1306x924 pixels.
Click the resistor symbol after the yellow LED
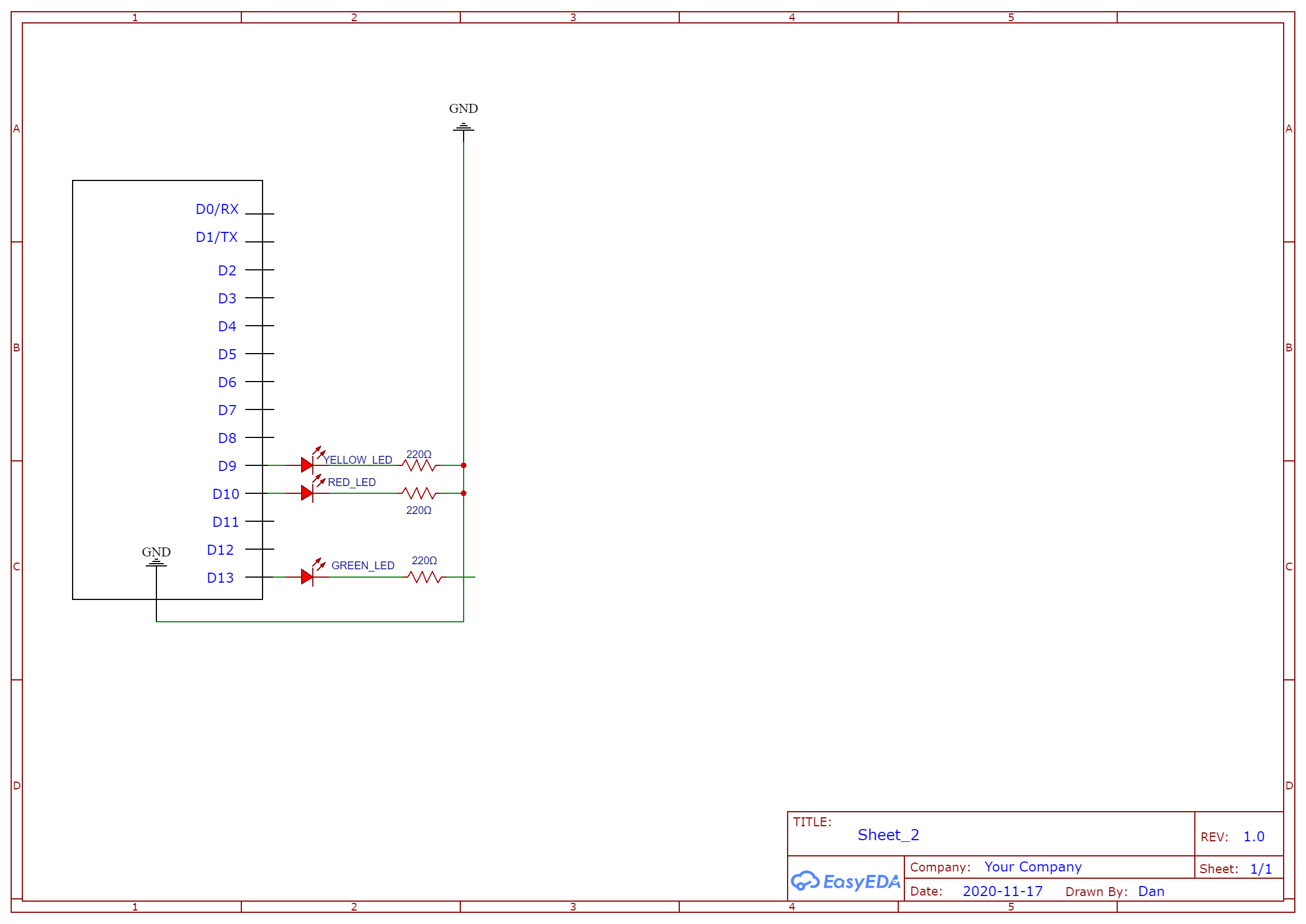click(x=418, y=465)
